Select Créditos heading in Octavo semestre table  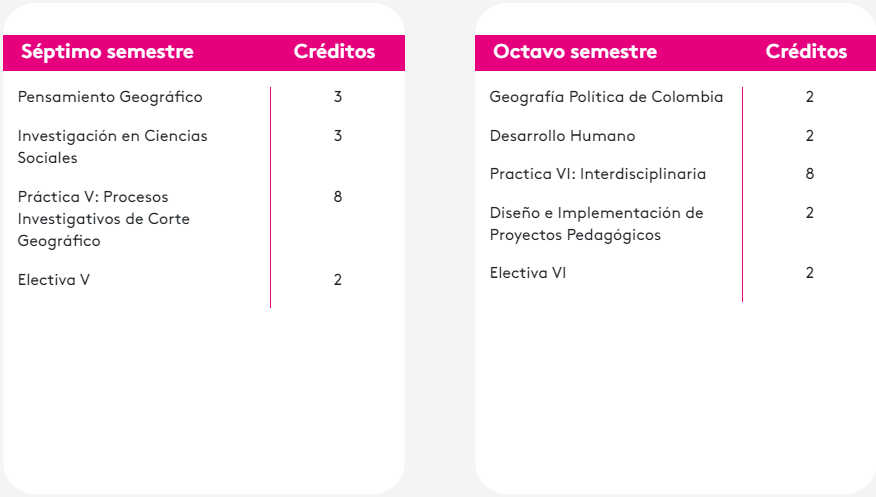(806, 52)
